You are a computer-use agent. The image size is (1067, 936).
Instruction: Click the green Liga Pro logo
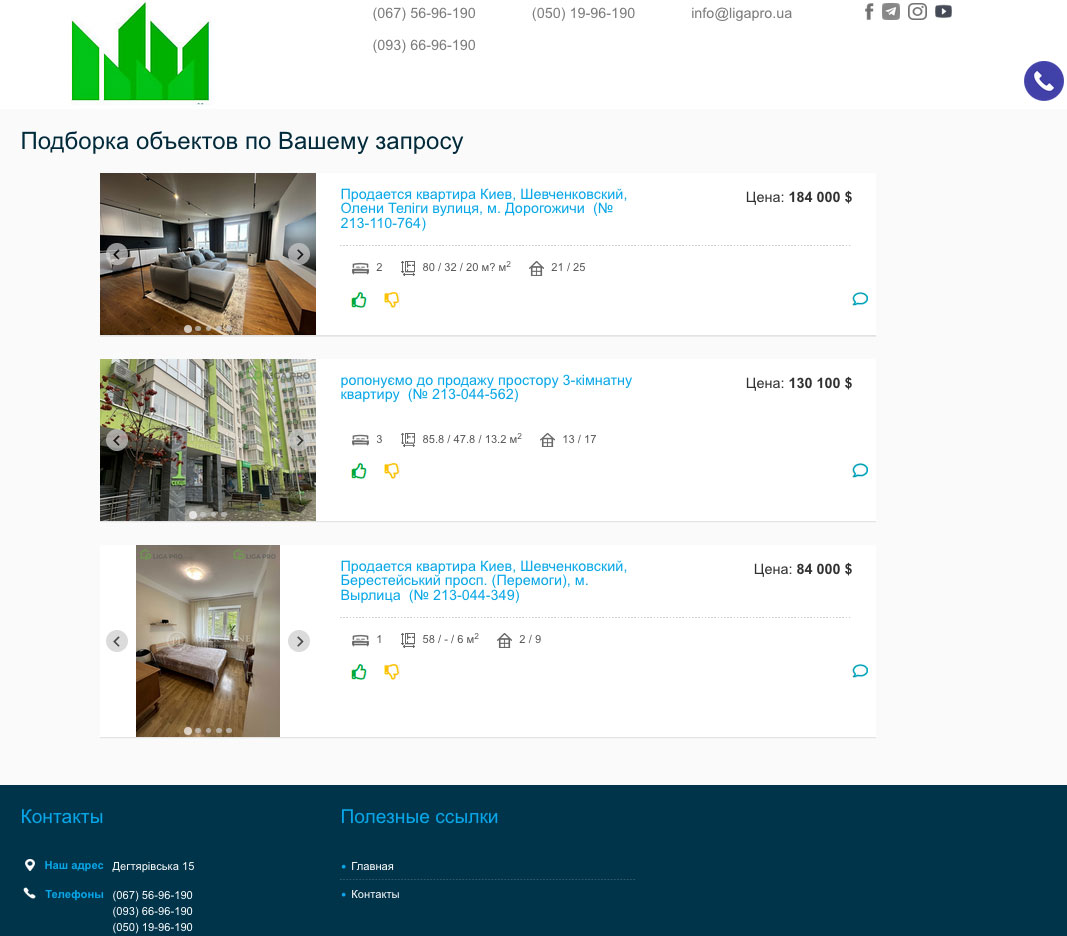point(140,52)
